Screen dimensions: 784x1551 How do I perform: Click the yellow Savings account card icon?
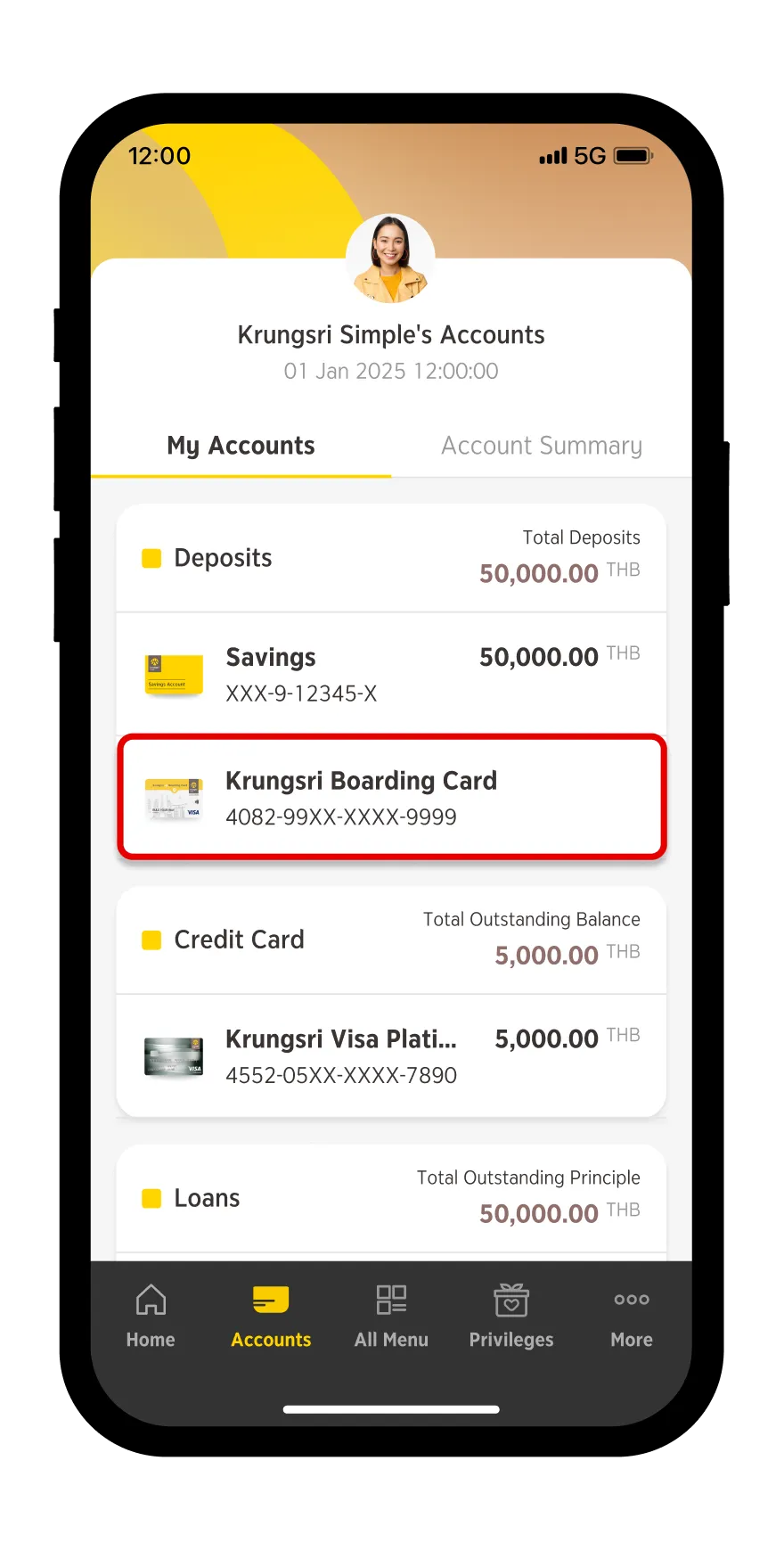tap(174, 675)
